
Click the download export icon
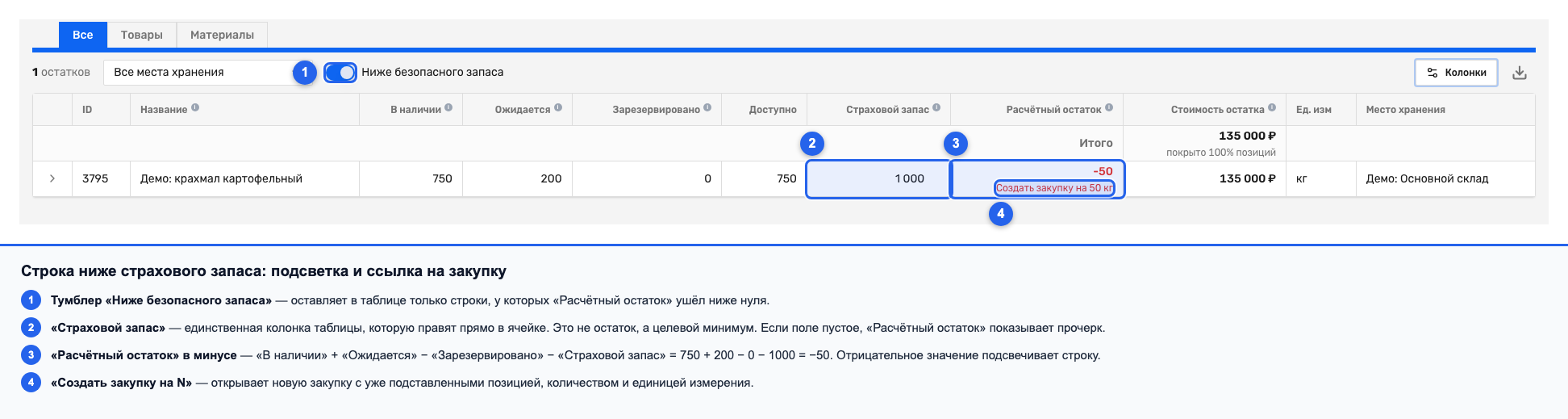point(1520,73)
